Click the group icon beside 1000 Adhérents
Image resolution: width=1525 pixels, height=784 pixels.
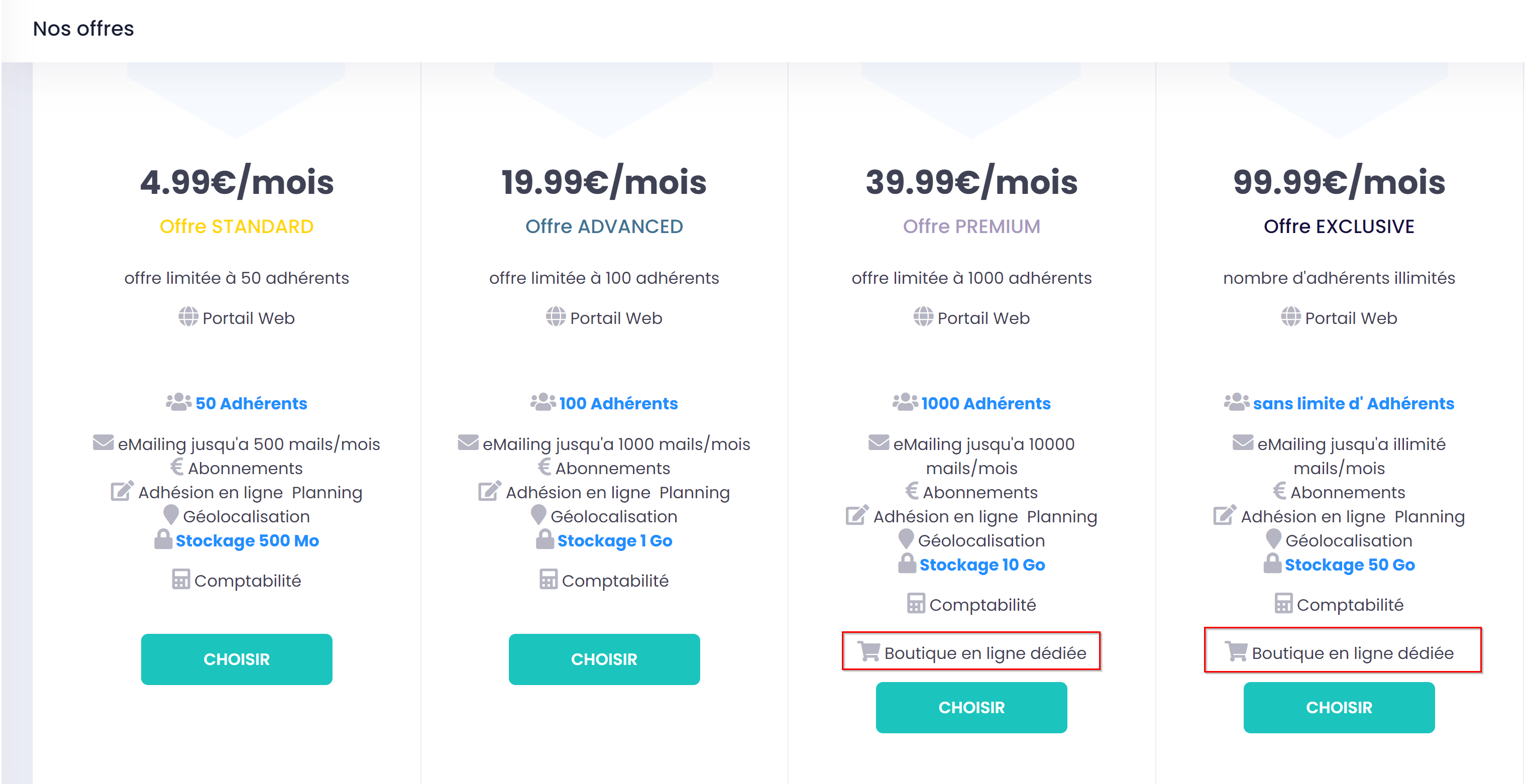(905, 402)
